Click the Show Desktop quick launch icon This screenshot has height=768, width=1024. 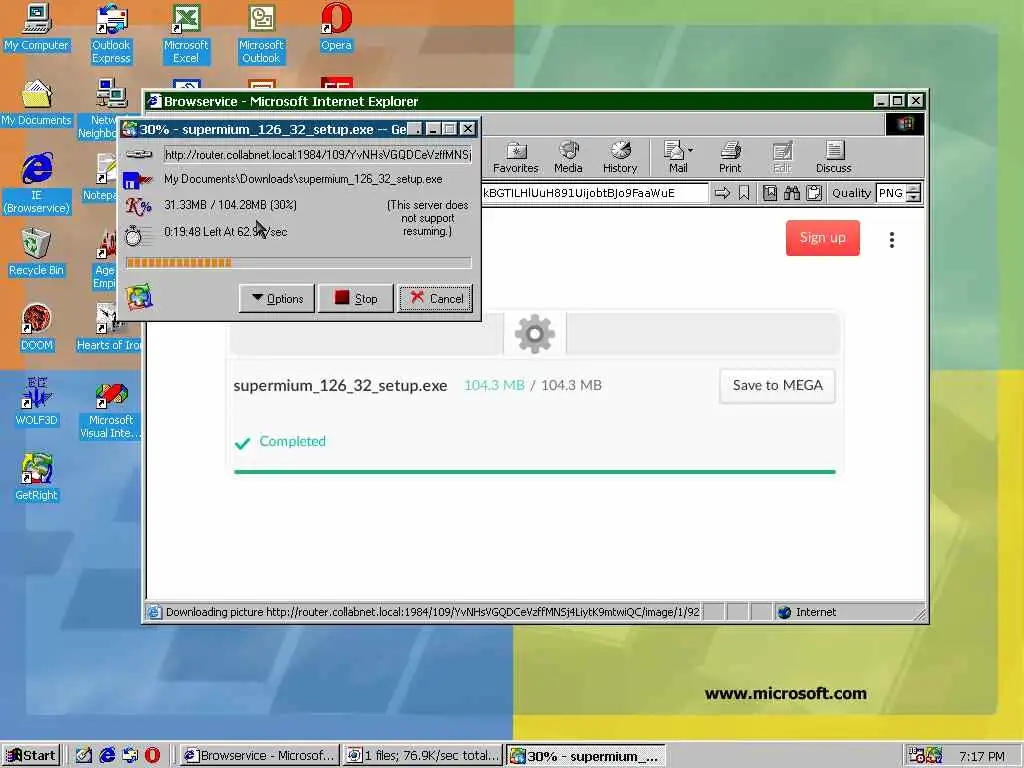tap(84, 756)
